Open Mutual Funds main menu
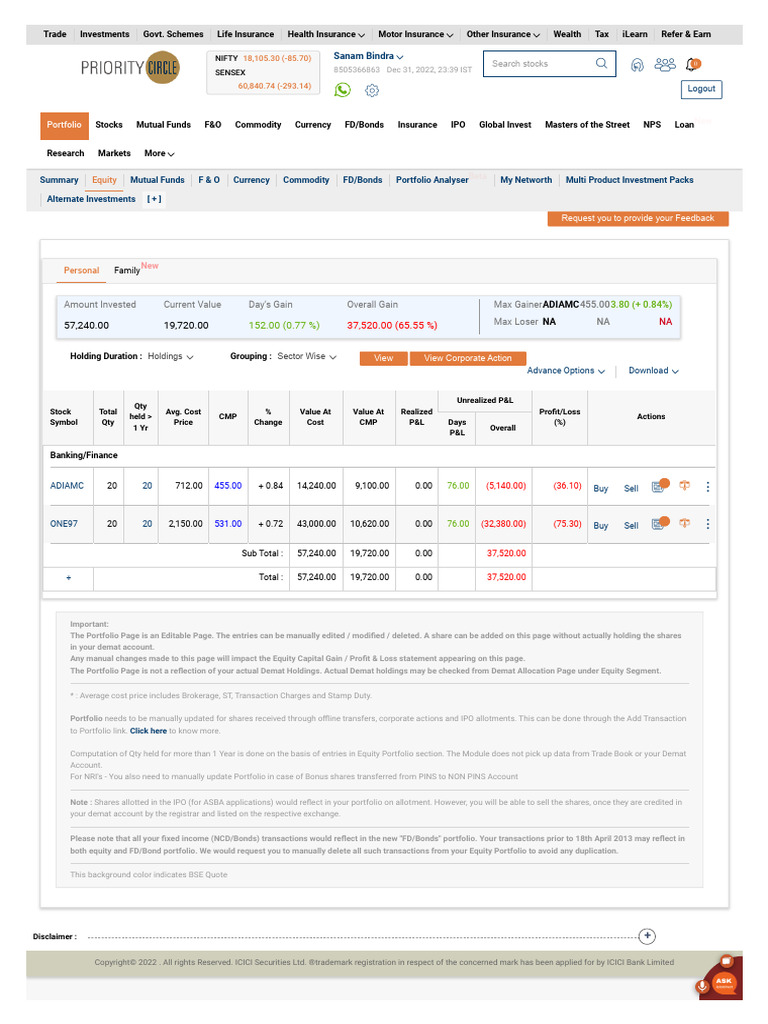This screenshot has height=1024, width=768. pyautogui.click(x=163, y=125)
